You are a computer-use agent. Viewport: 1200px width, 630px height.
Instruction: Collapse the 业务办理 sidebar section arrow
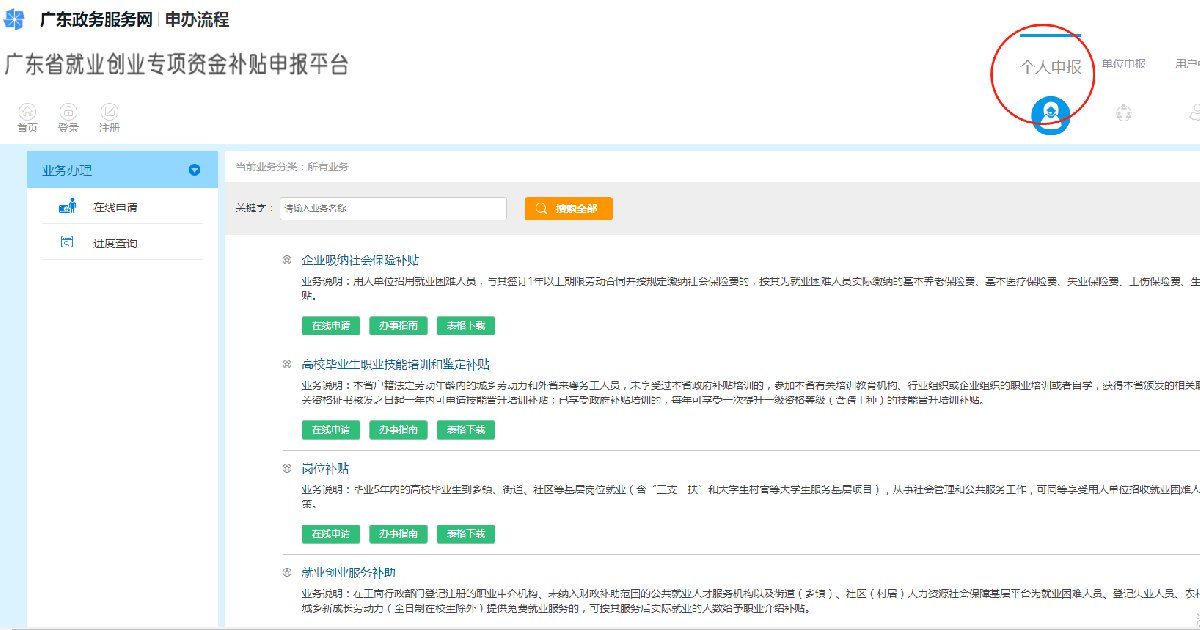(x=195, y=170)
